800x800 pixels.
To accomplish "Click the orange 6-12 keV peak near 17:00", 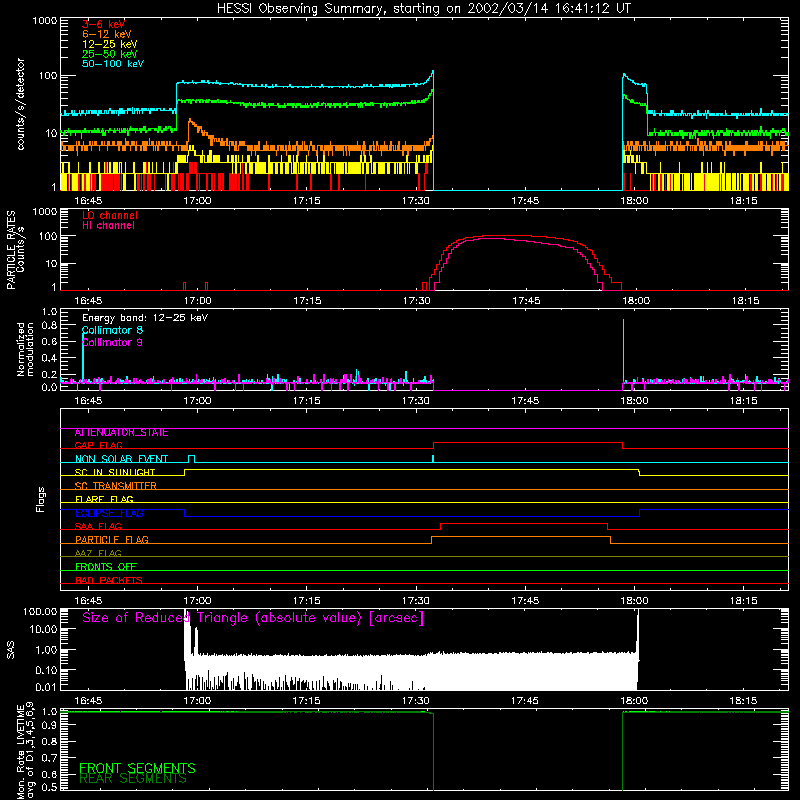I will pos(190,121).
